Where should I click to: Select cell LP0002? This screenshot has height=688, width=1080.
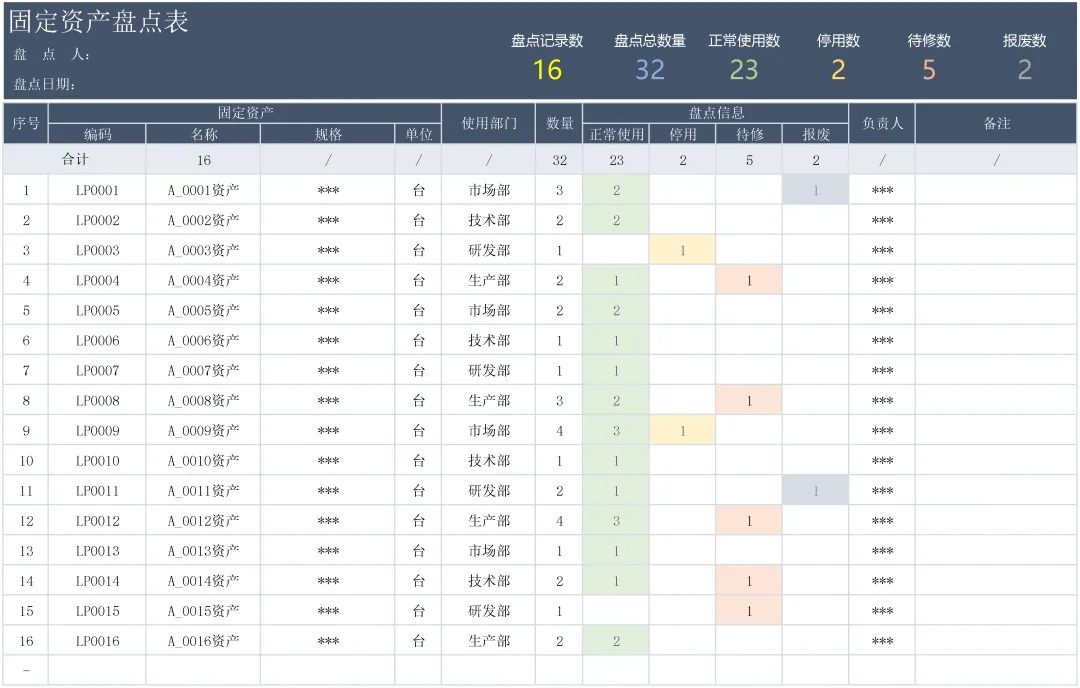tap(97, 220)
